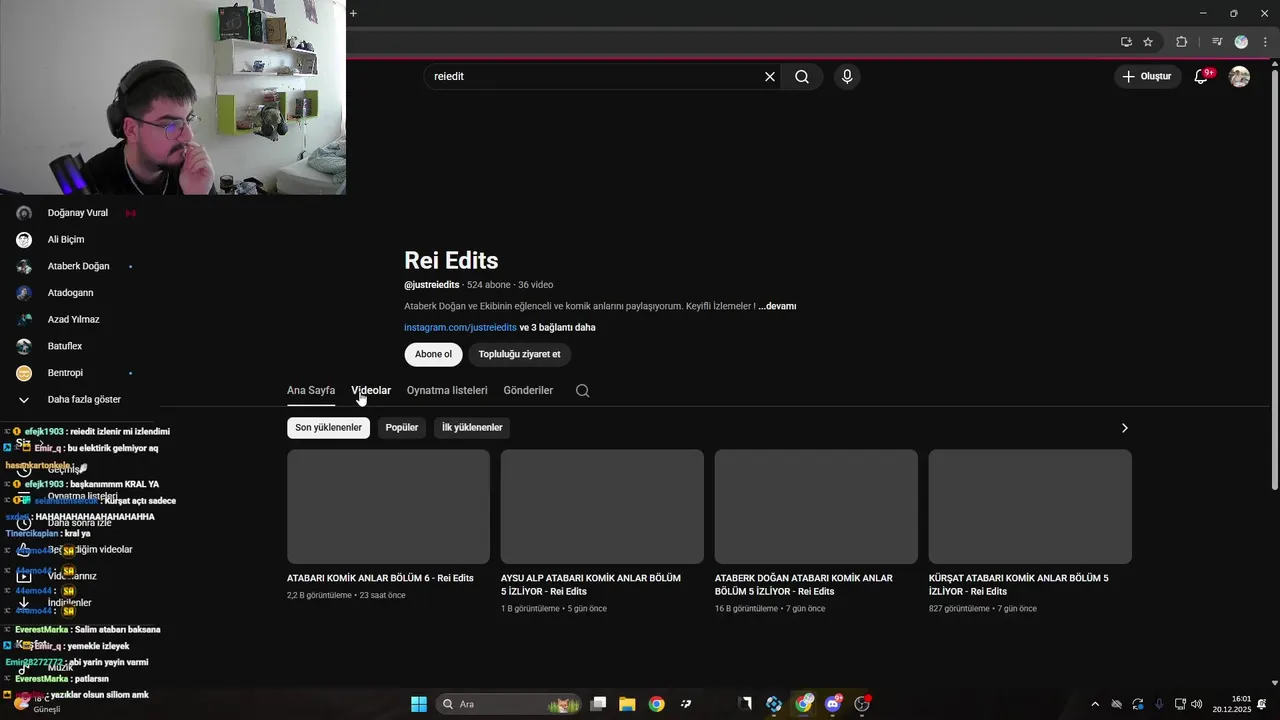
Task: Open the taskbar clock showing 16:01
Action: [x=1232, y=704]
